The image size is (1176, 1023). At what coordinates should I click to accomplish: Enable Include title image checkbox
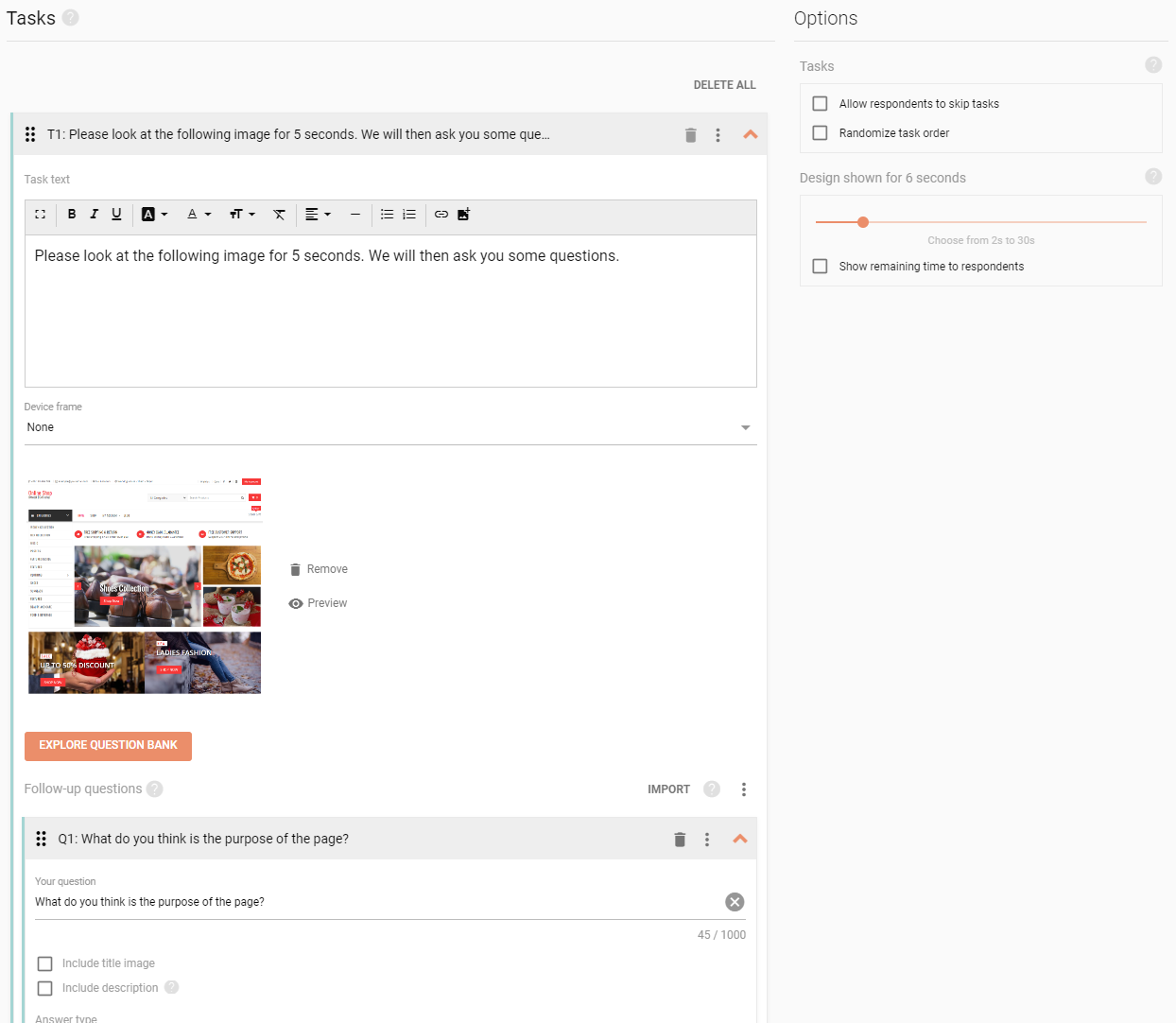tap(44, 963)
